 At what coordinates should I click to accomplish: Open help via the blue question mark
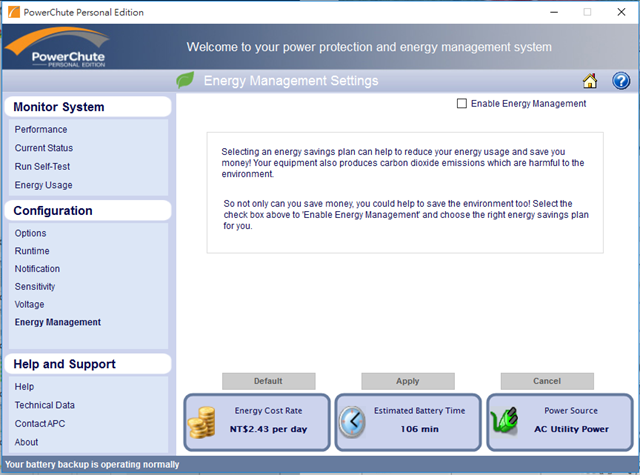click(x=621, y=81)
